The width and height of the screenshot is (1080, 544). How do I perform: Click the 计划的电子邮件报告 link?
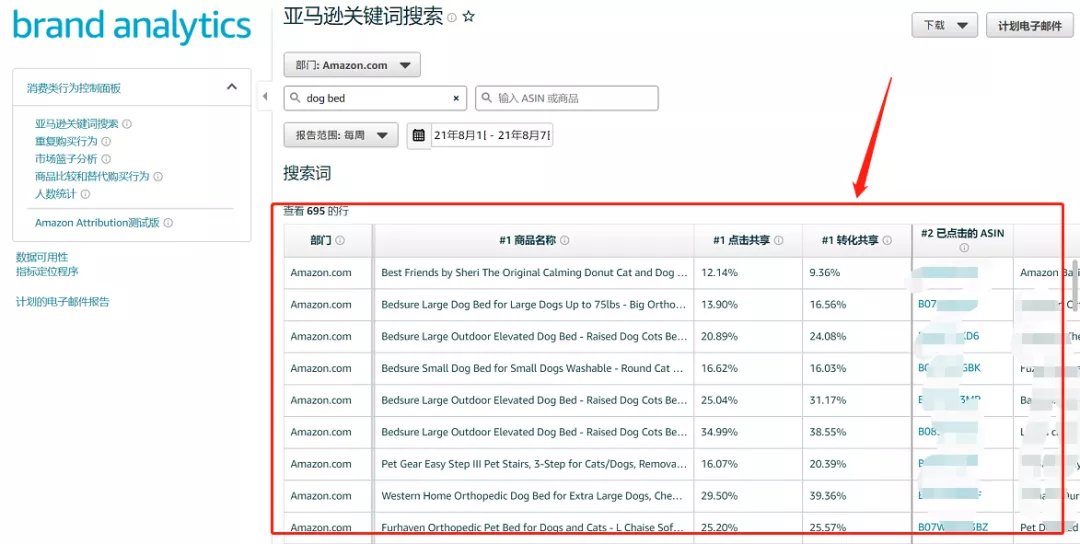click(x=63, y=302)
